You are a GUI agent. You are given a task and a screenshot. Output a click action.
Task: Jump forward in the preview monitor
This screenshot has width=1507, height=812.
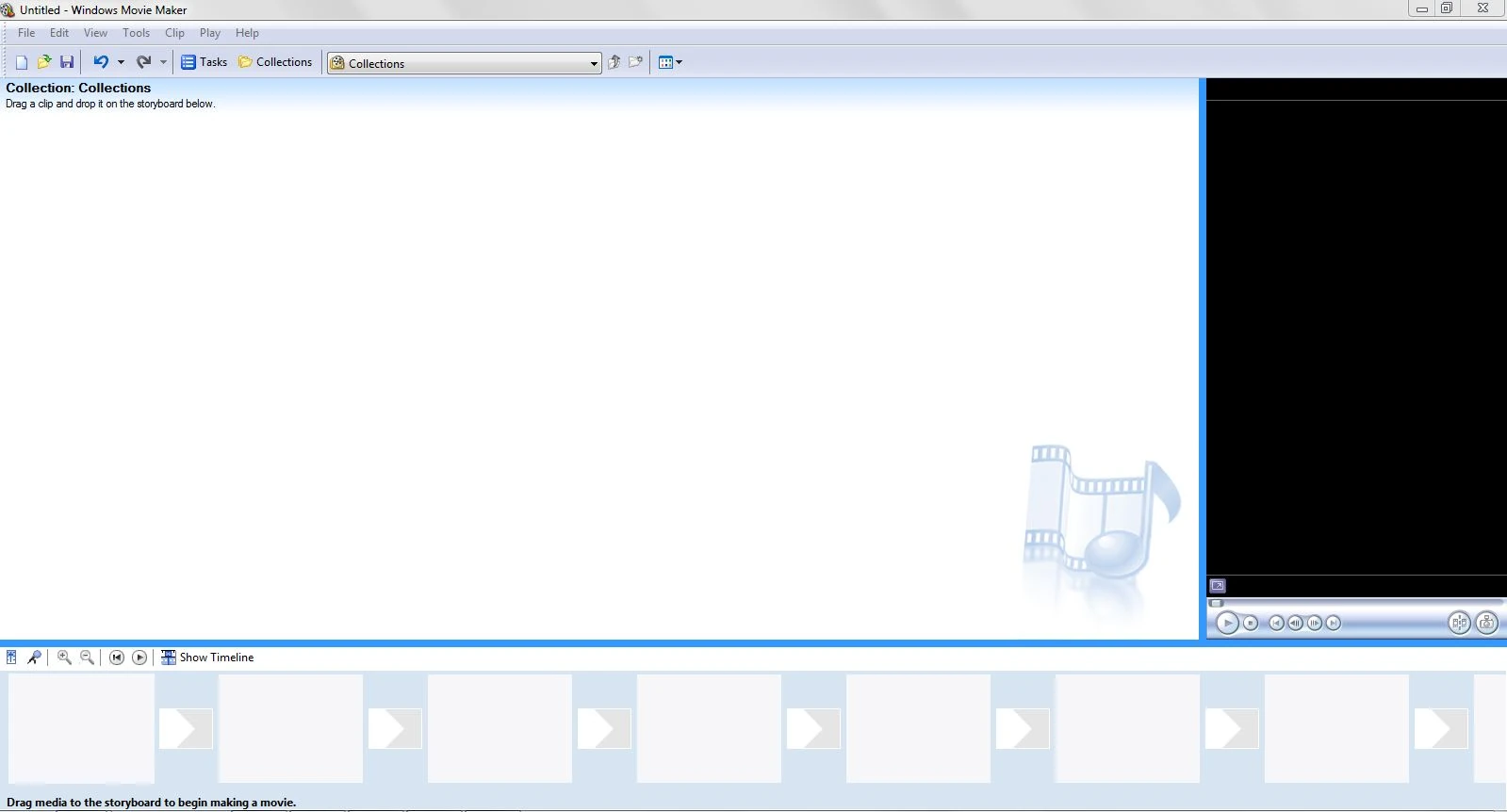point(1333,623)
